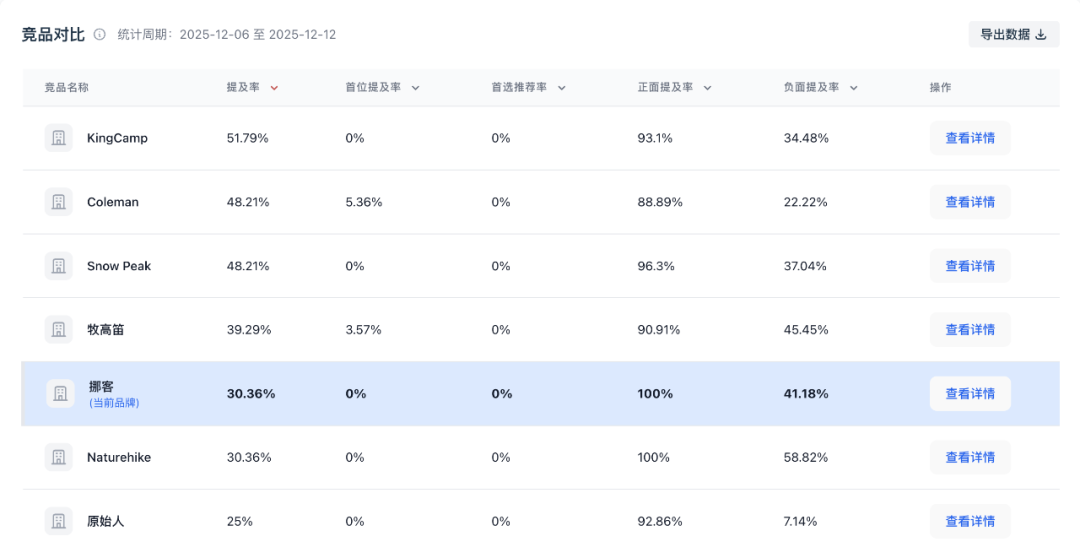The image size is (1080, 558).
Task: Click the 操作 column header
Action: point(940,87)
